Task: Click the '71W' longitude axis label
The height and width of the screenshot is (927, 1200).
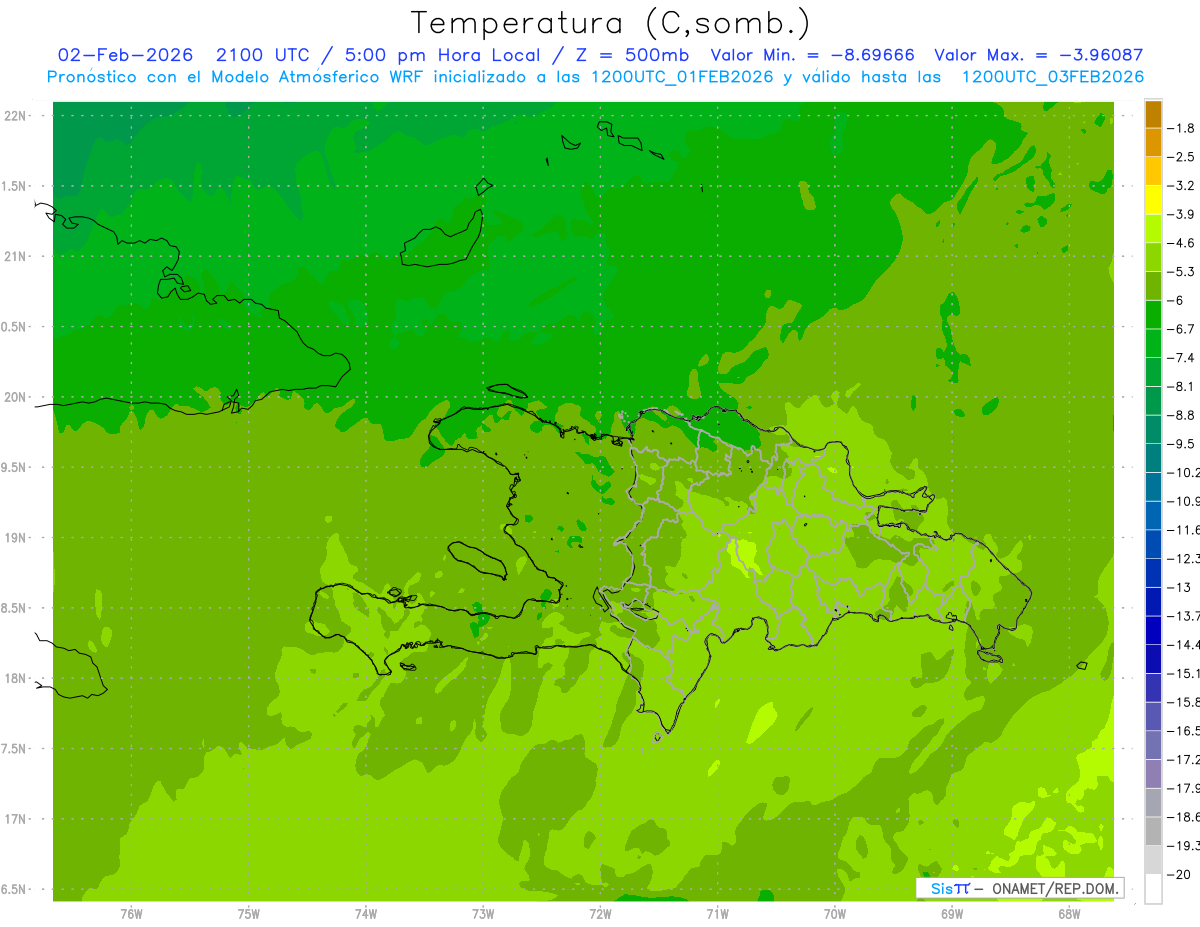Action: click(717, 913)
